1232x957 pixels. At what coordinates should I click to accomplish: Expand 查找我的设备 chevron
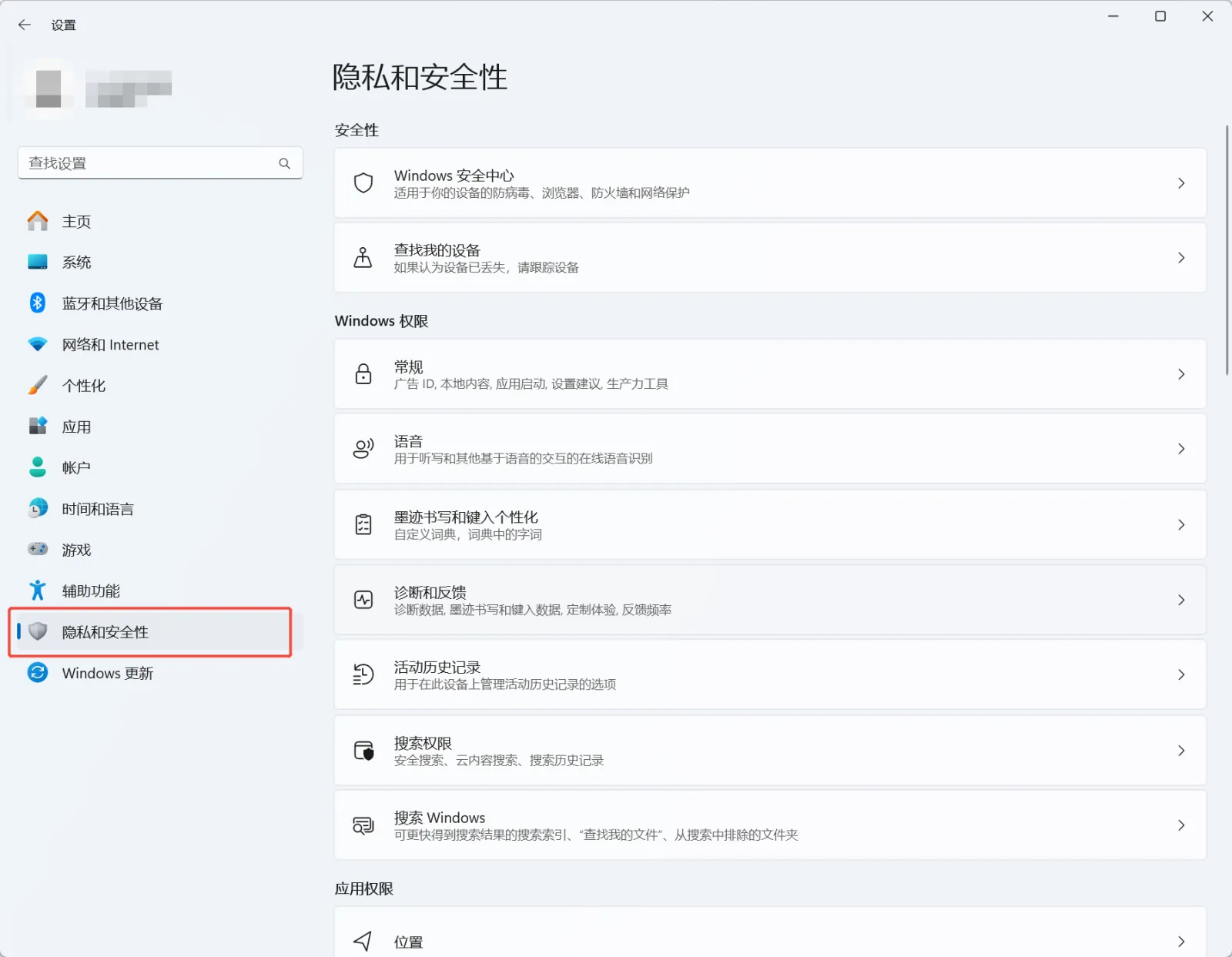coord(1181,258)
